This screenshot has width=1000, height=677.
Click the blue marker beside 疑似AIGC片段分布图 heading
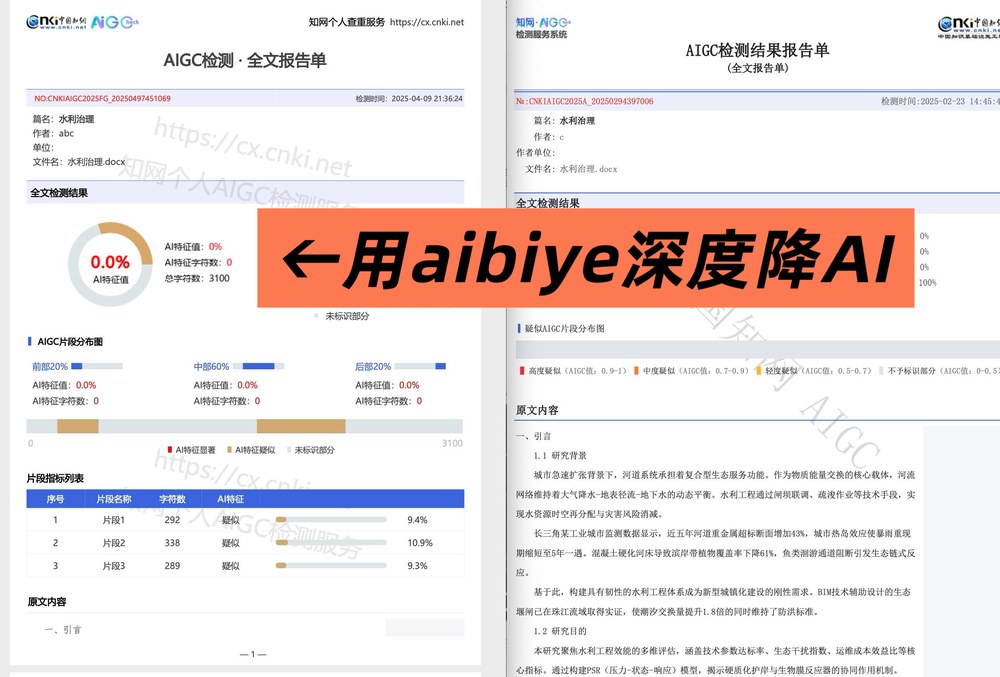click(518, 328)
